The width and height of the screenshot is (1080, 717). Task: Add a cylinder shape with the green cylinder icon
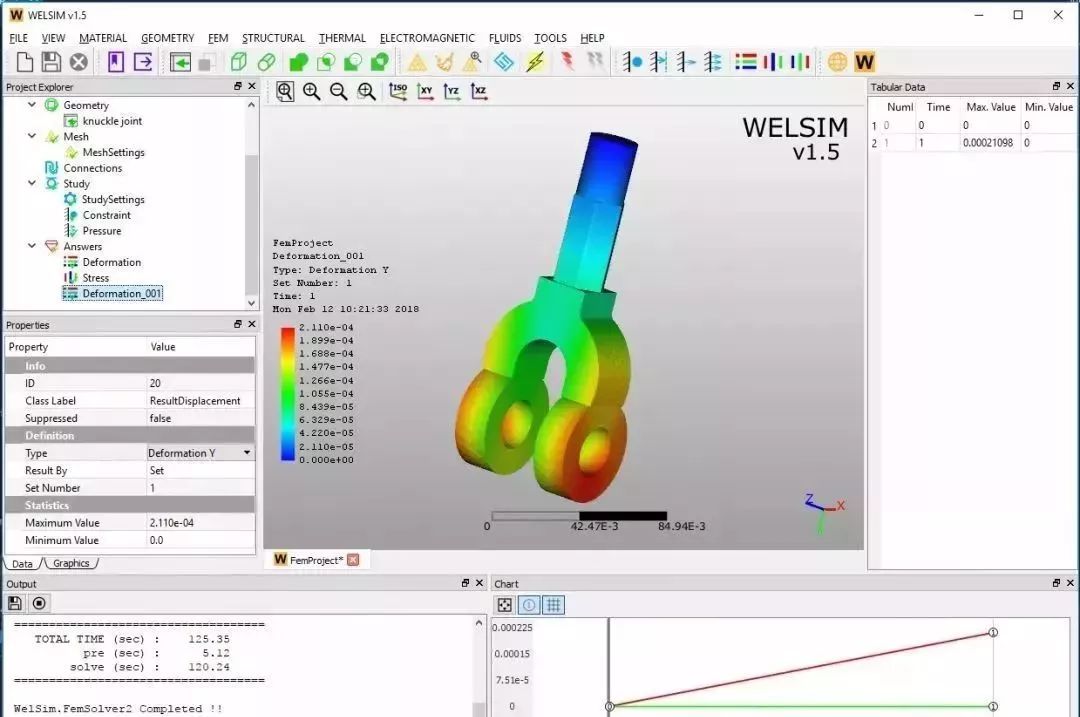(267, 62)
